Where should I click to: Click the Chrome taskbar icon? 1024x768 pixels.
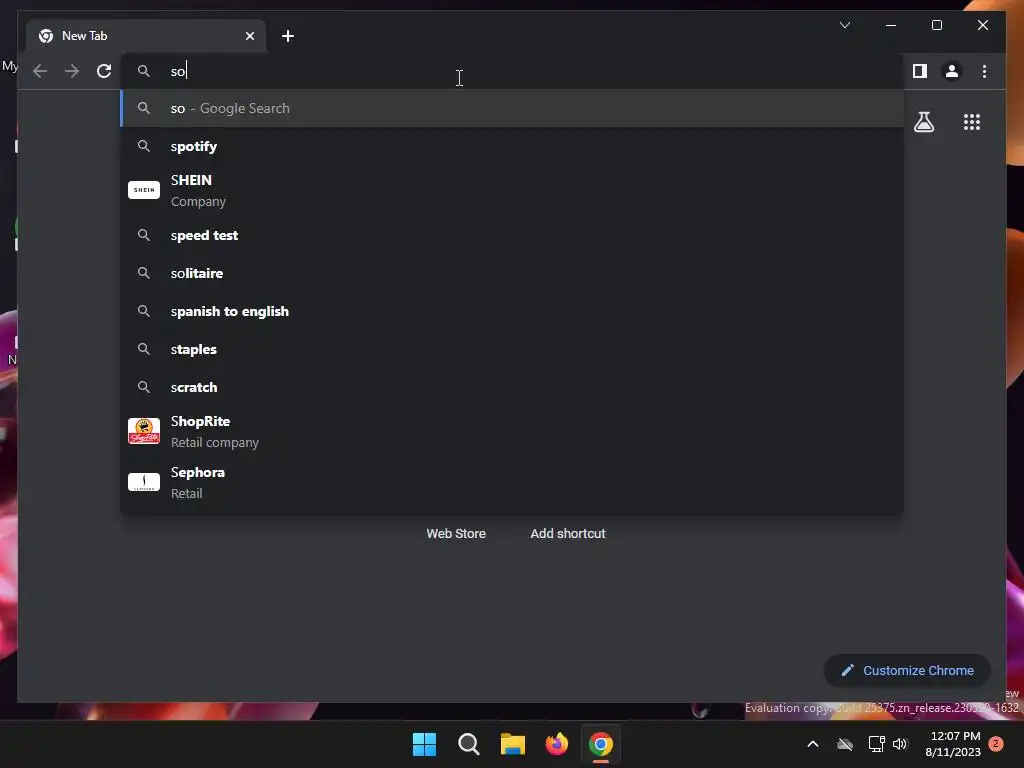[601, 744]
